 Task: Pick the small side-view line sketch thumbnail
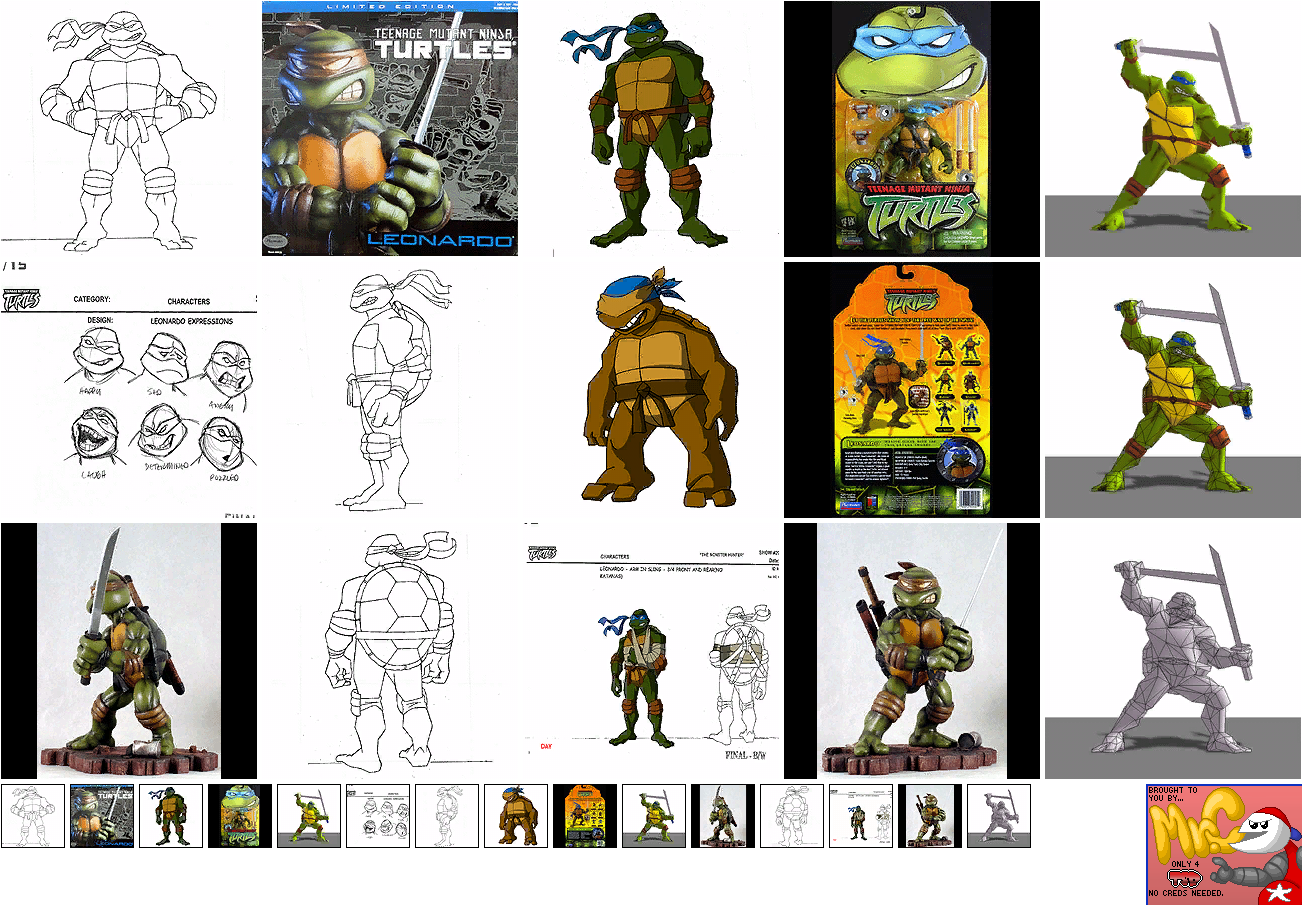tap(447, 816)
